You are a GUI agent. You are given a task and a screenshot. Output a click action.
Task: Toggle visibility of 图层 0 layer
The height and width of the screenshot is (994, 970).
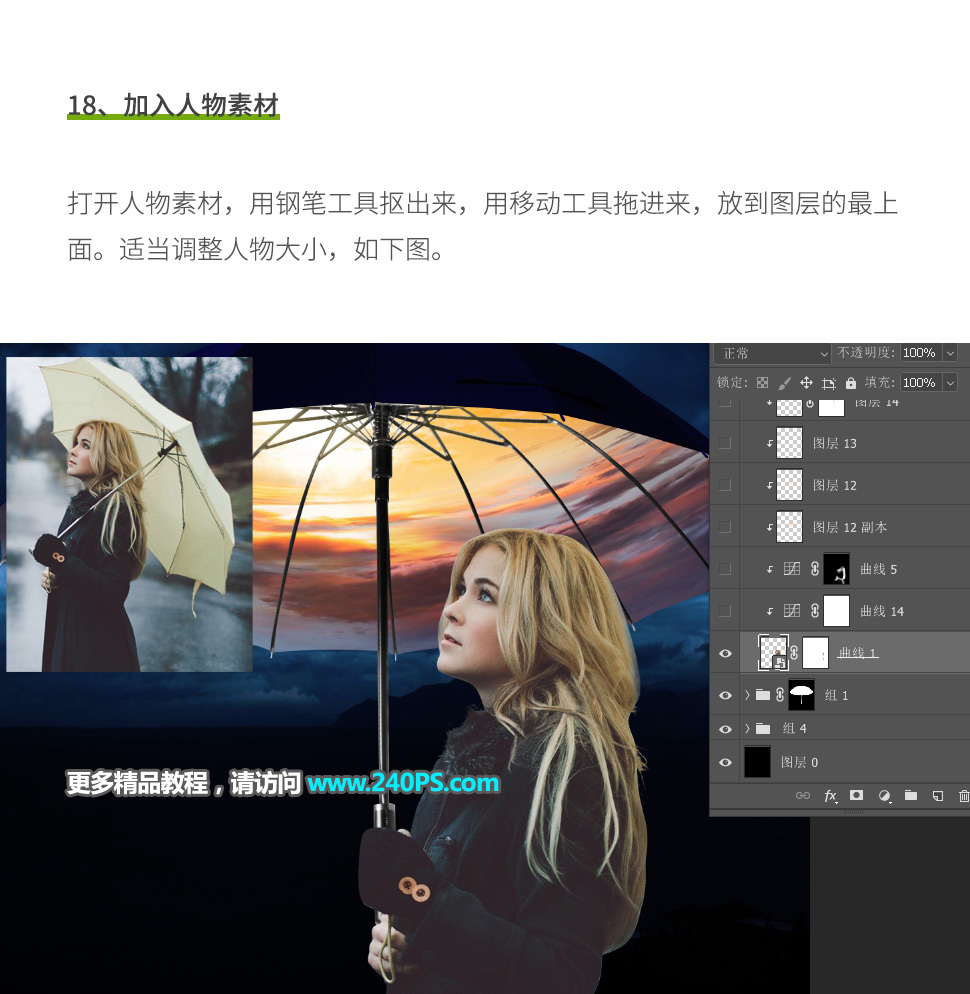[724, 762]
